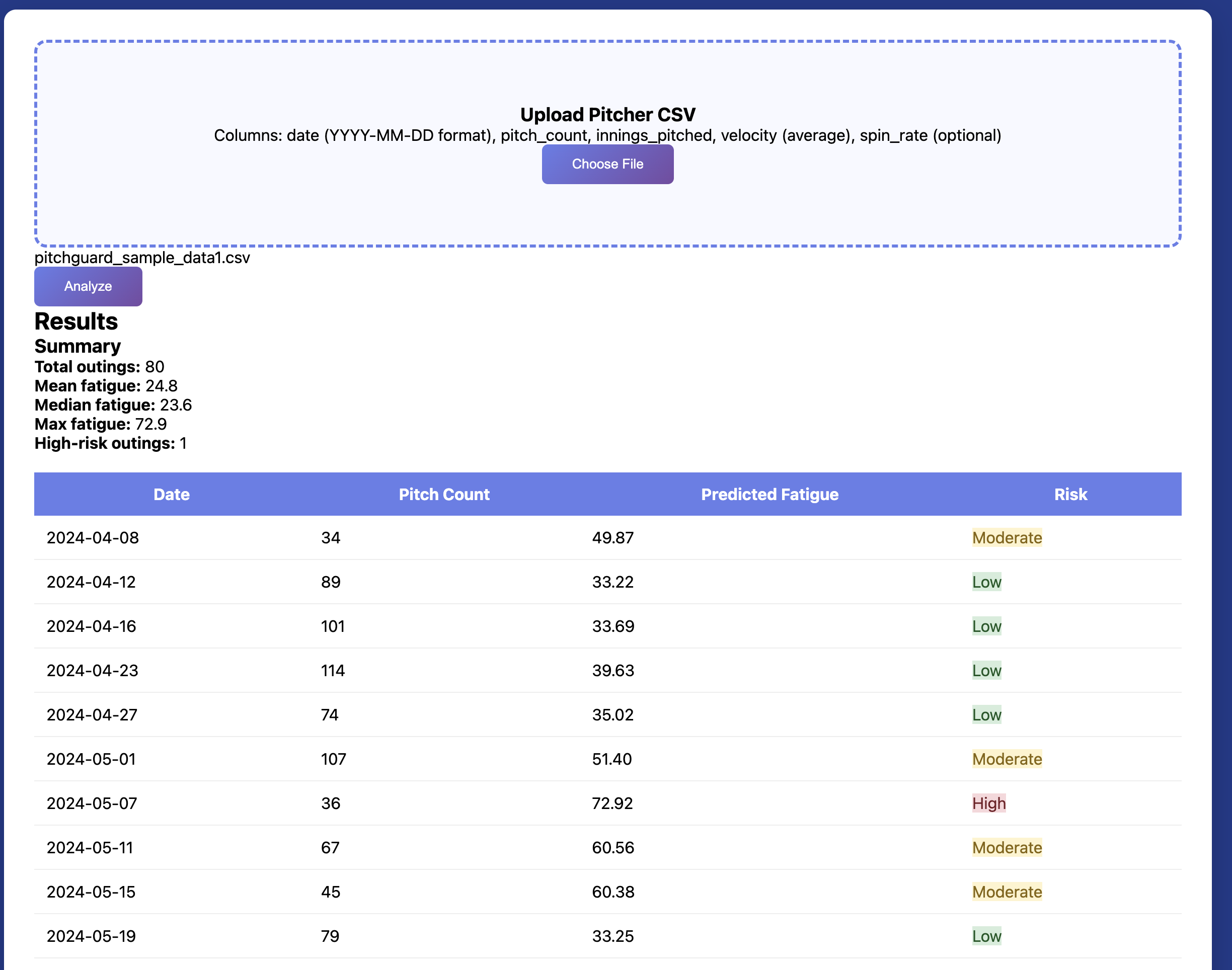Click Low badge for 2024-04-12 row
This screenshot has width=1232, height=970.
point(986,582)
